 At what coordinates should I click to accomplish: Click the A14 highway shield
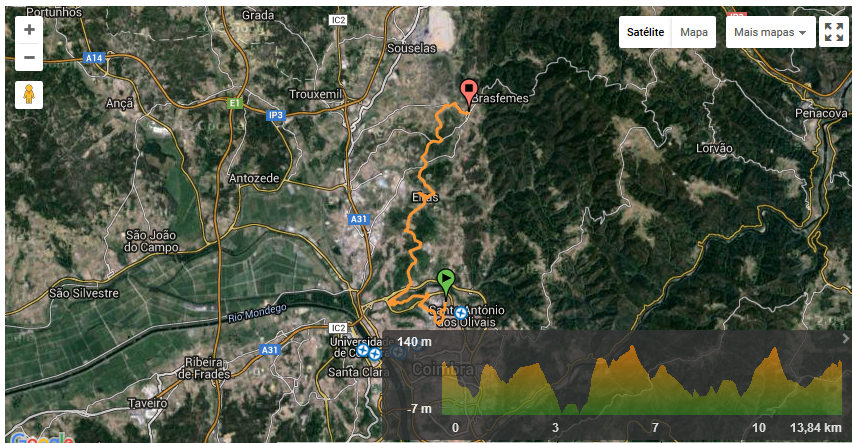tap(94, 58)
